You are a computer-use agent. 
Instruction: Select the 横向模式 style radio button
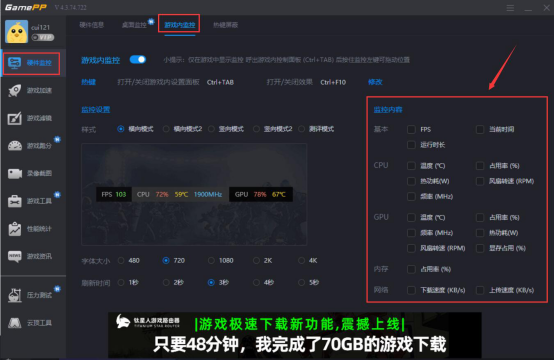pyautogui.click(x=121, y=129)
